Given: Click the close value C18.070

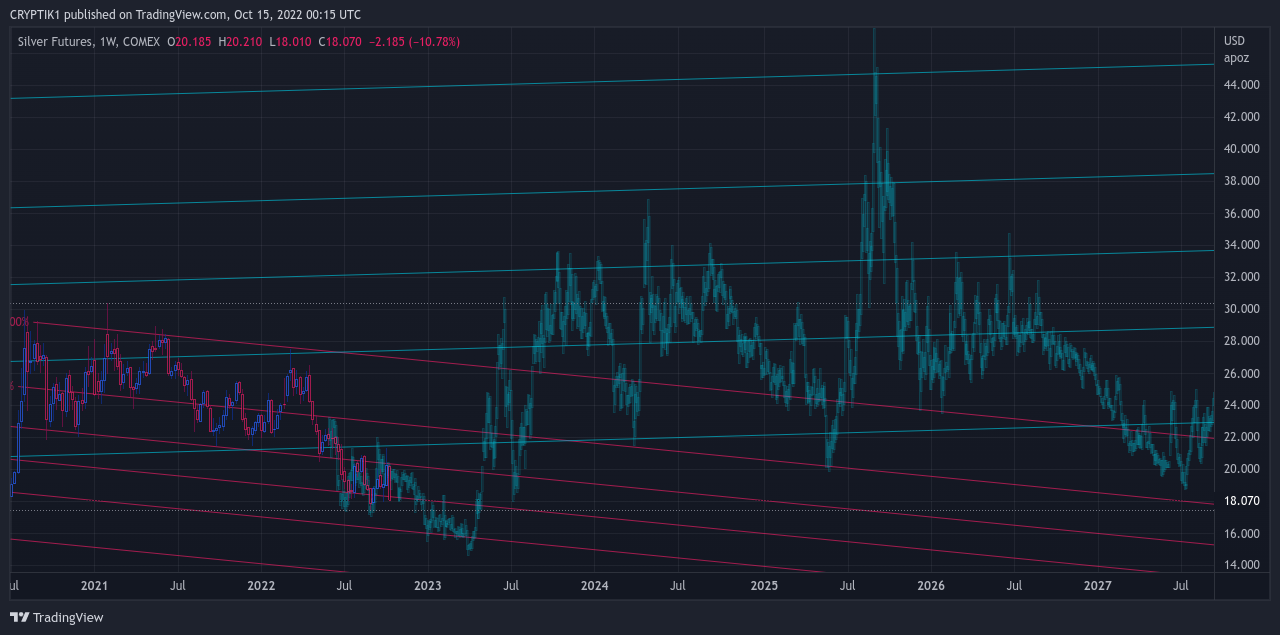Looking at the screenshot, I should click(341, 41).
